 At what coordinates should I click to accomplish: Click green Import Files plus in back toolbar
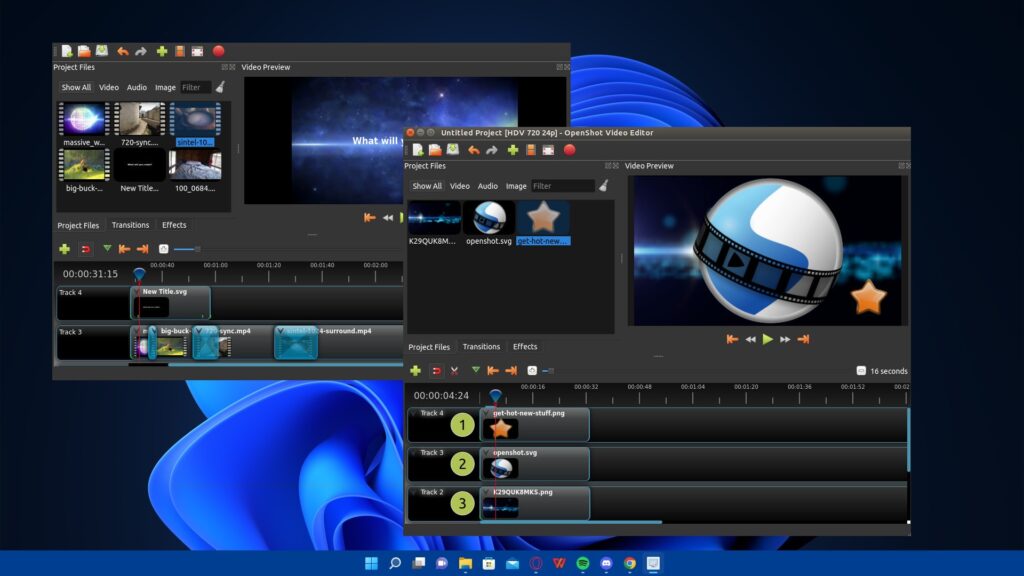pos(162,51)
